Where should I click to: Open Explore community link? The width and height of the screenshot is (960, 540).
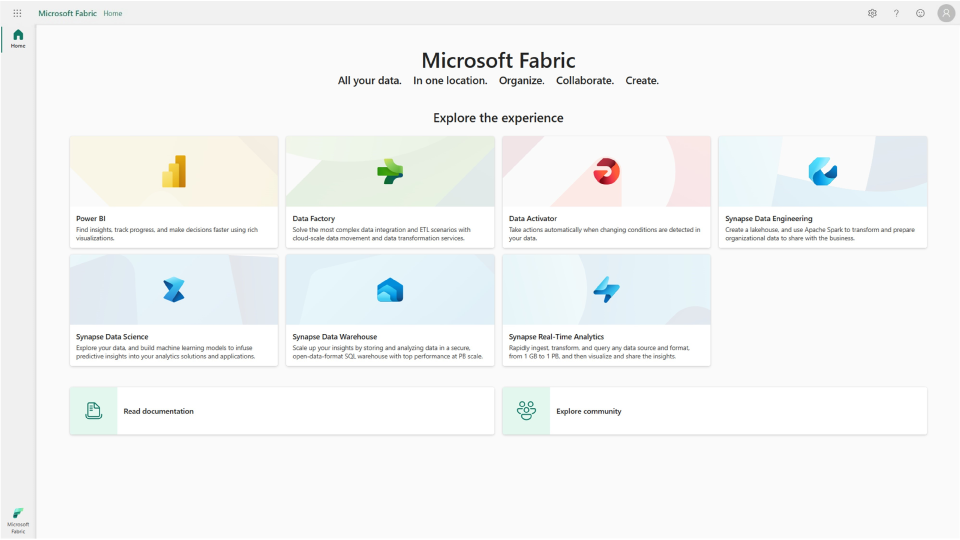(589, 411)
